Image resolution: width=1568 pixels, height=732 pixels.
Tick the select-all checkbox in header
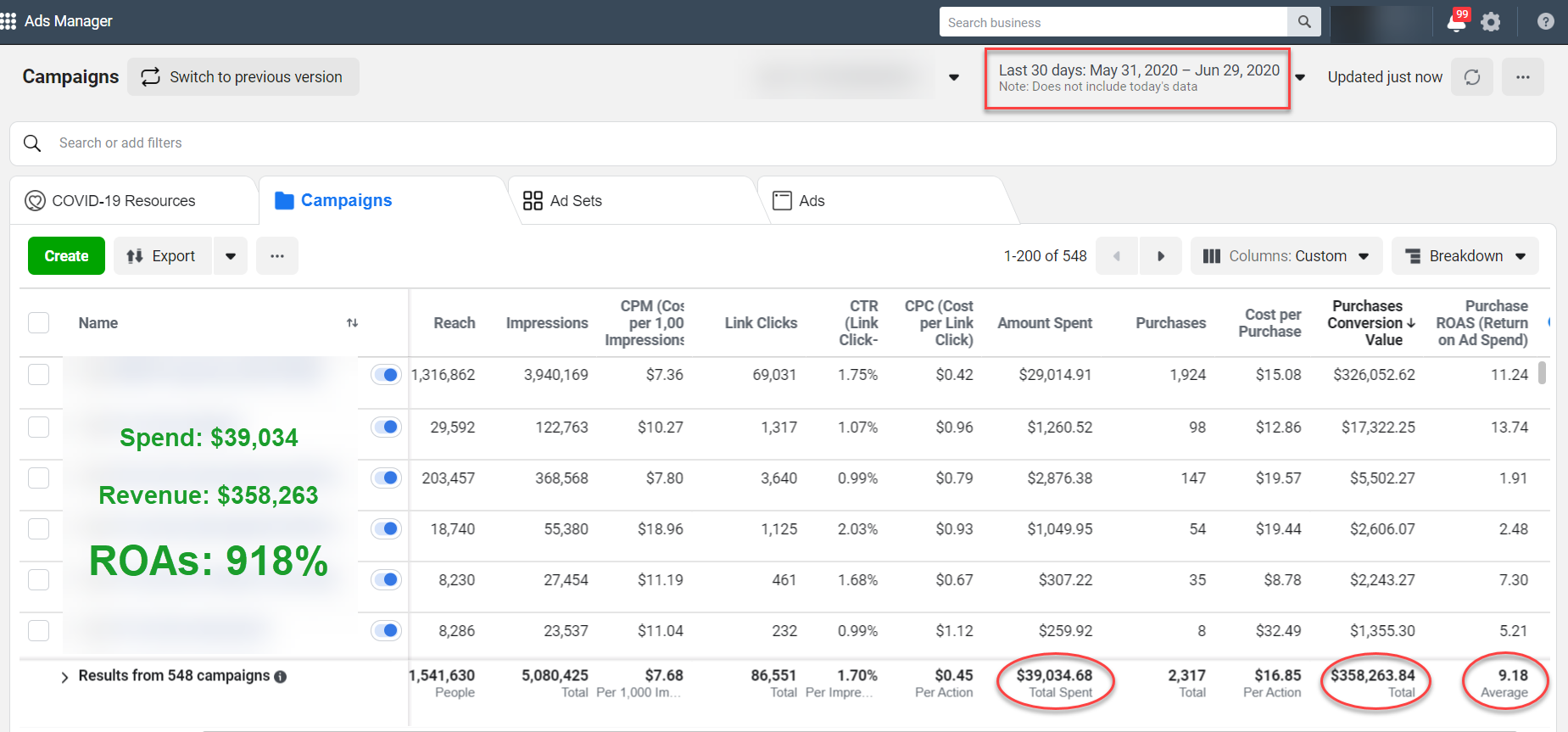39,323
